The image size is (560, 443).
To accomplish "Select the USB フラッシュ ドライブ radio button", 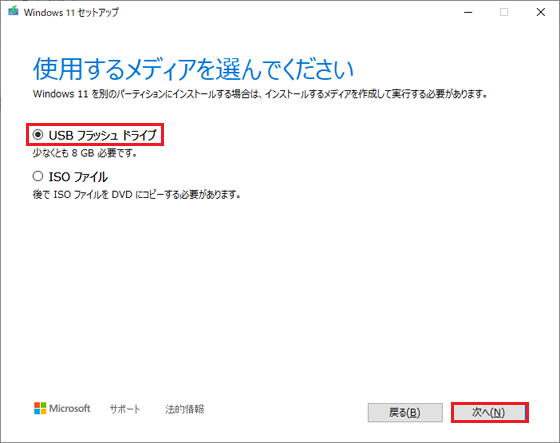I will (x=38, y=135).
